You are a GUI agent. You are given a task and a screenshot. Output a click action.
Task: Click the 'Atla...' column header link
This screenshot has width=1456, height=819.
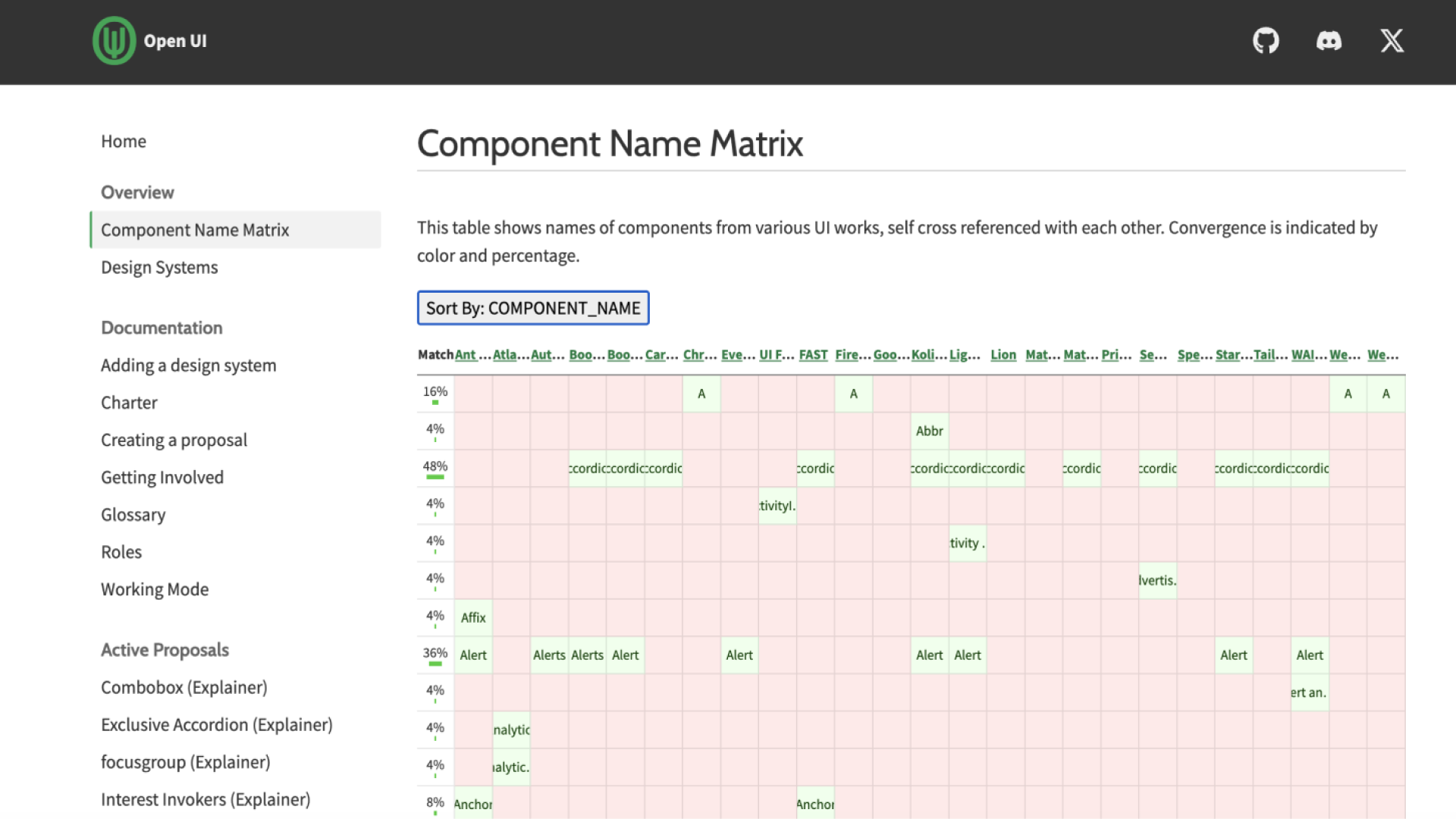[x=510, y=355]
